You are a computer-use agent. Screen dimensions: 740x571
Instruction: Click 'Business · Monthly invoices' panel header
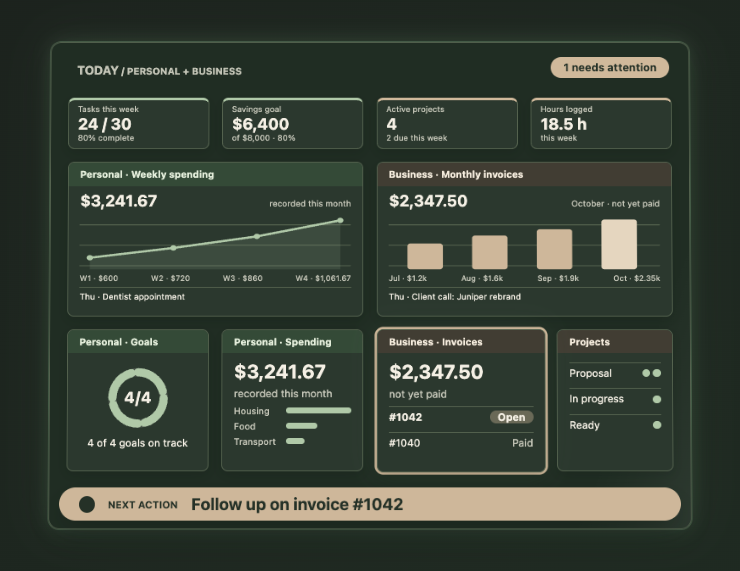click(x=524, y=175)
